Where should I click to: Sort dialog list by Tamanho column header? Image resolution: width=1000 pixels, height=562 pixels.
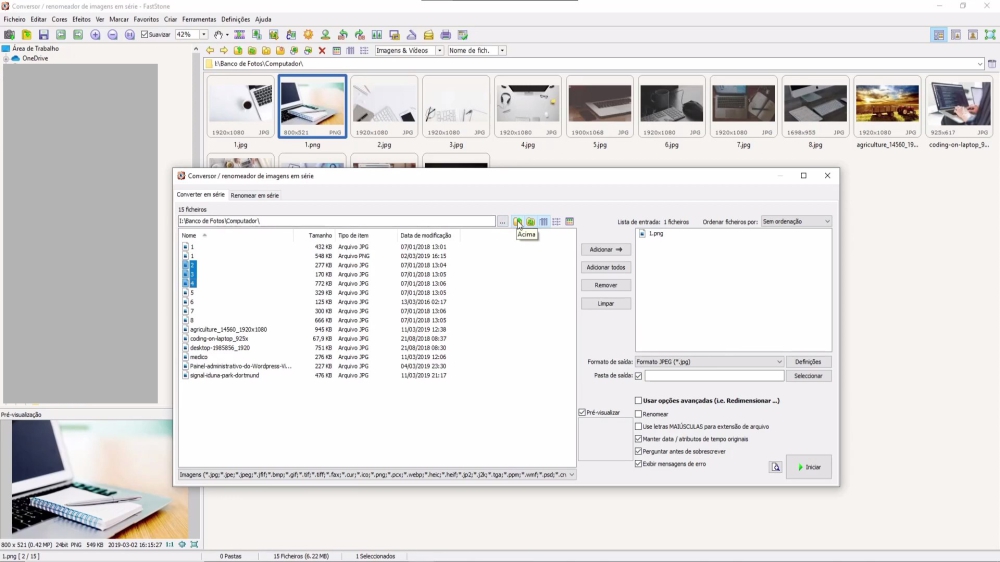pos(320,235)
